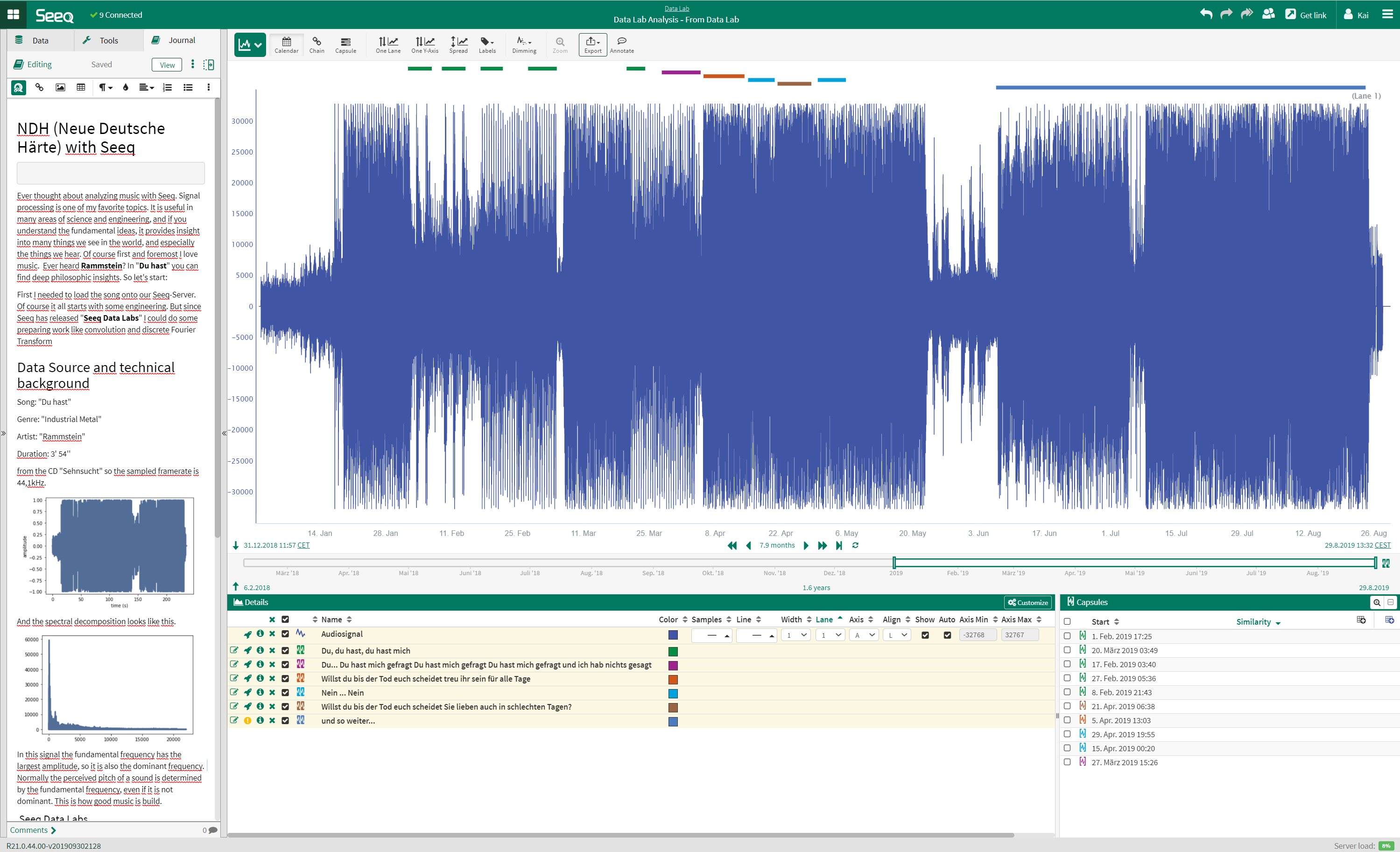Click the Get link button in top bar
Image resolution: width=1400 pixels, height=852 pixels.
pyautogui.click(x=1308, y=15)
